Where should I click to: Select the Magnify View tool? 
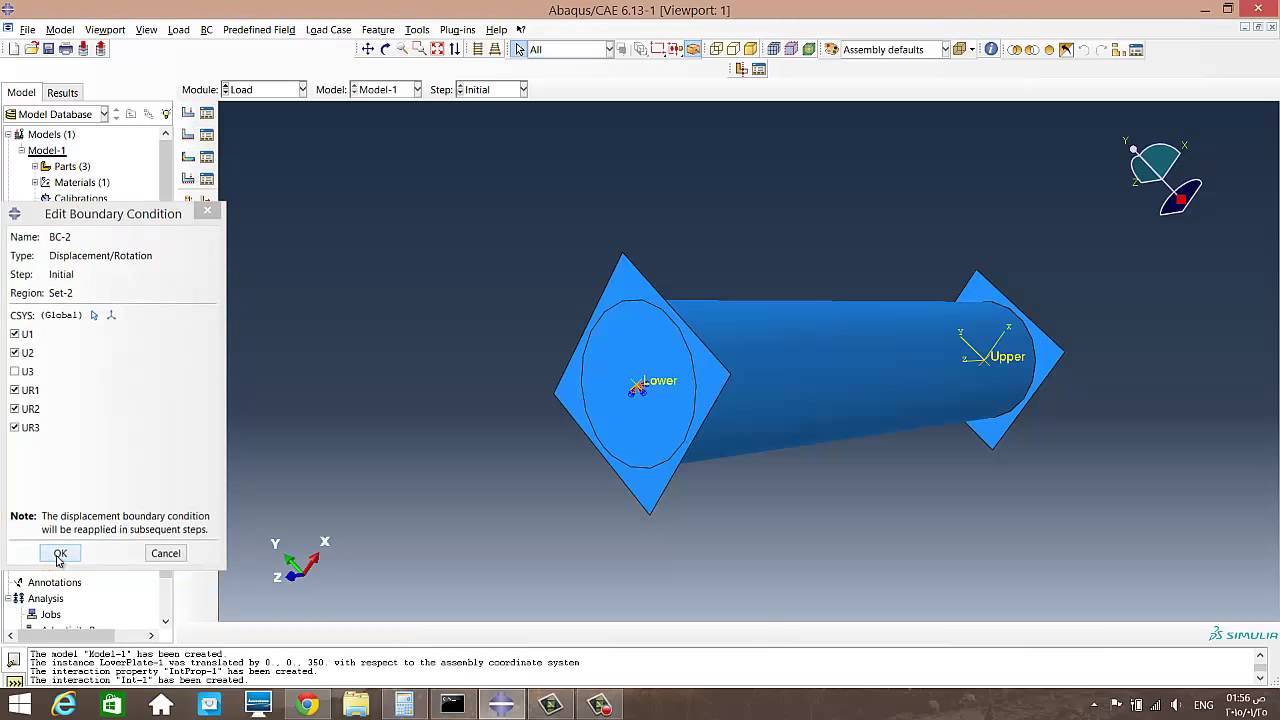pos(402,49)
